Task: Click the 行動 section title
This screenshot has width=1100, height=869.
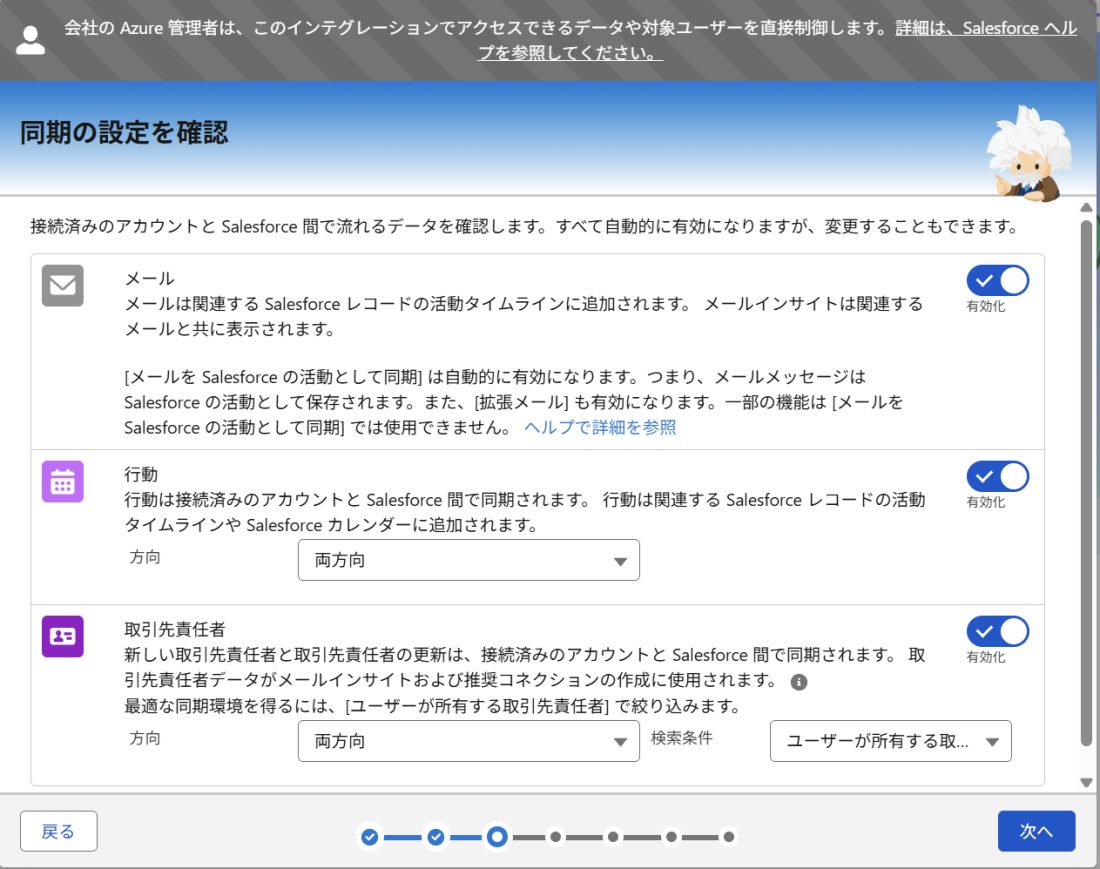Action: pos(141,474)
